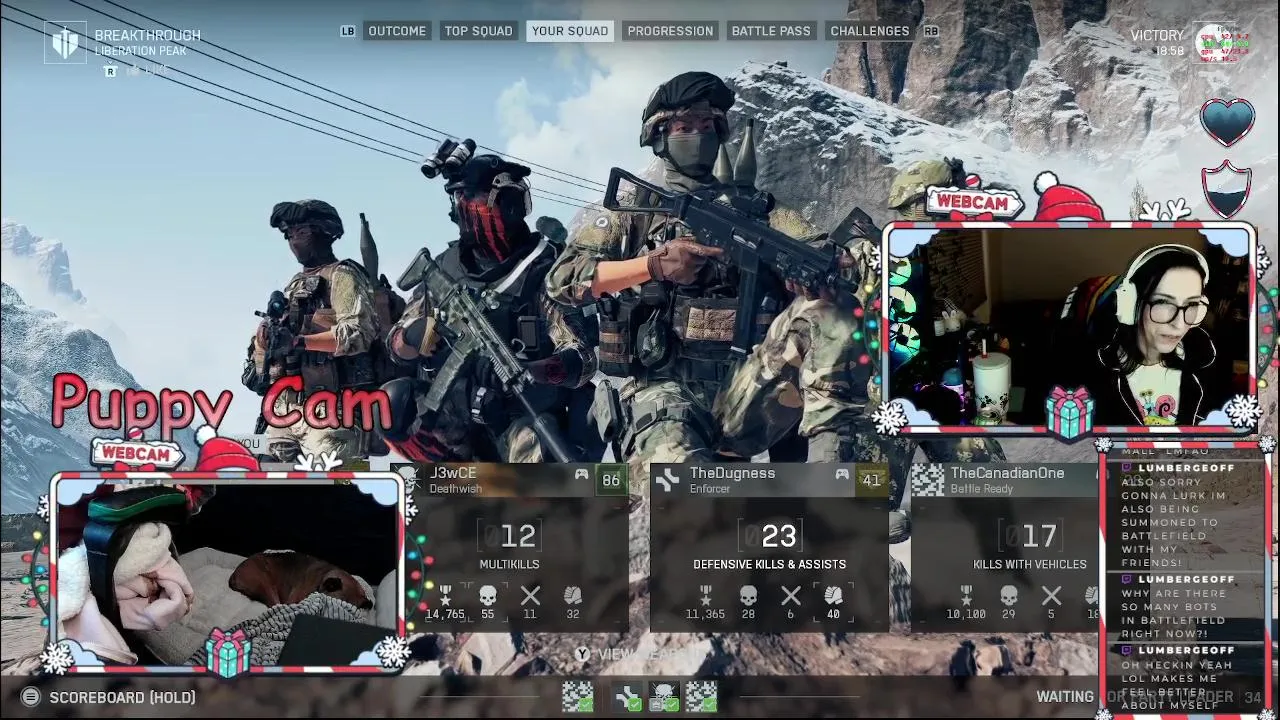Select player TheDugness's name
1280x720 pixels.
(732, 473)
